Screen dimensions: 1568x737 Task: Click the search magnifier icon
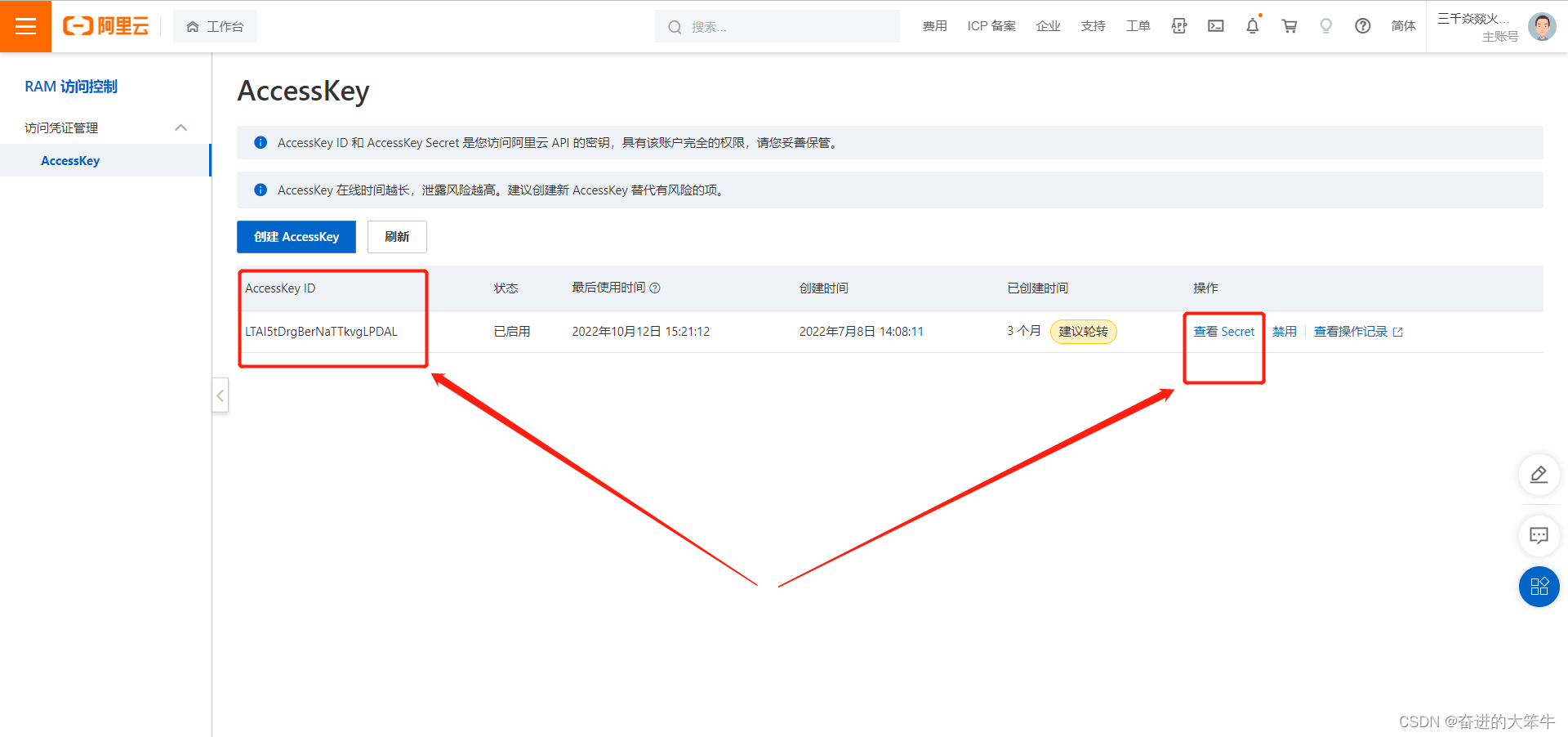(x=675, y=27)
